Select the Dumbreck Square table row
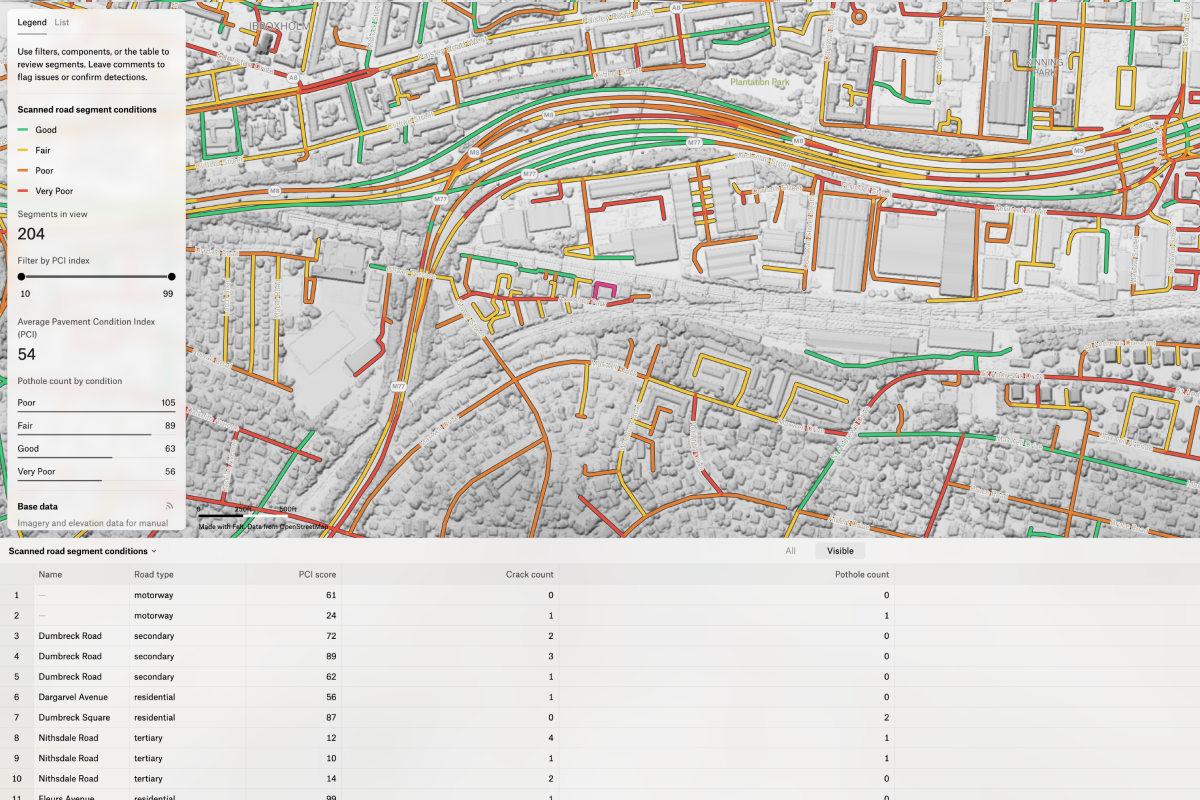This screenshot has height=800, width=1200. point(69,717)
